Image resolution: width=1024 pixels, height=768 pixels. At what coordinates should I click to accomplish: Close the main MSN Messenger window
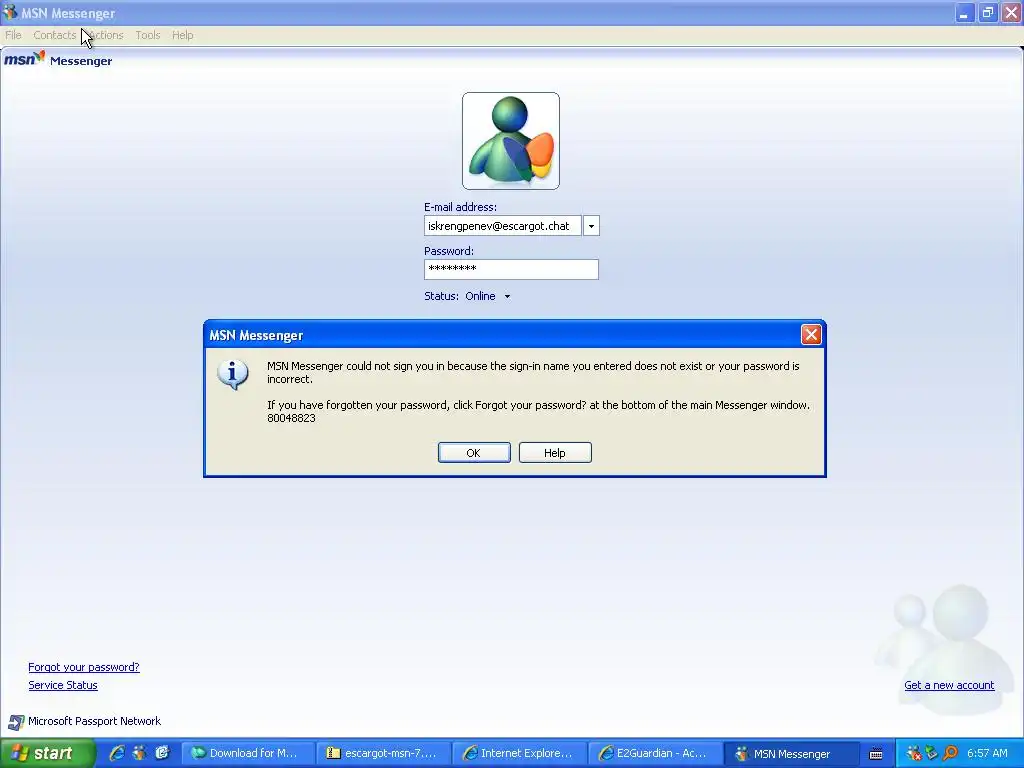(1011, 13)
